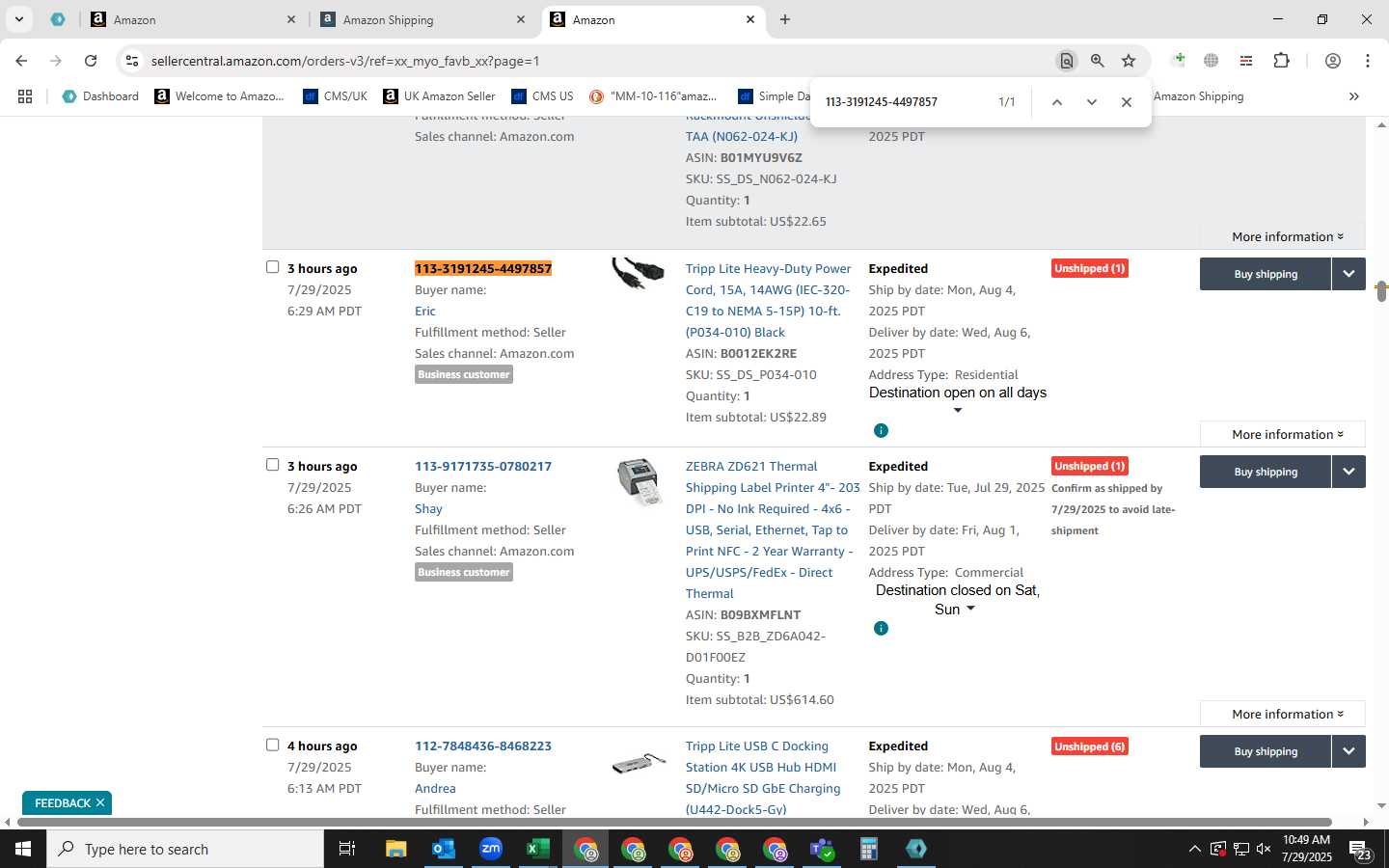1389x868 pixels.
Task: Open UK Amazon Seller bookmark
Action: point(439,96)
